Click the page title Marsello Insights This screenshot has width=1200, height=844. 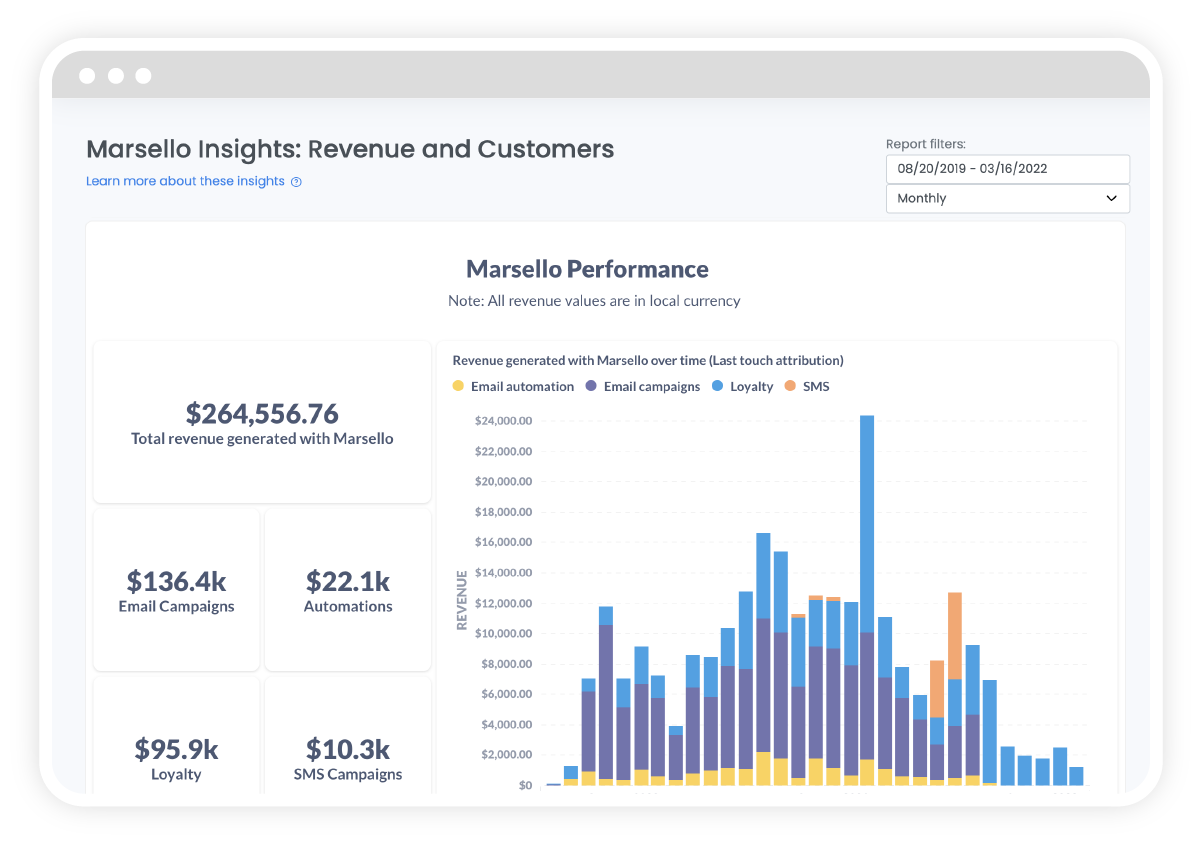(x=350, y=149)
